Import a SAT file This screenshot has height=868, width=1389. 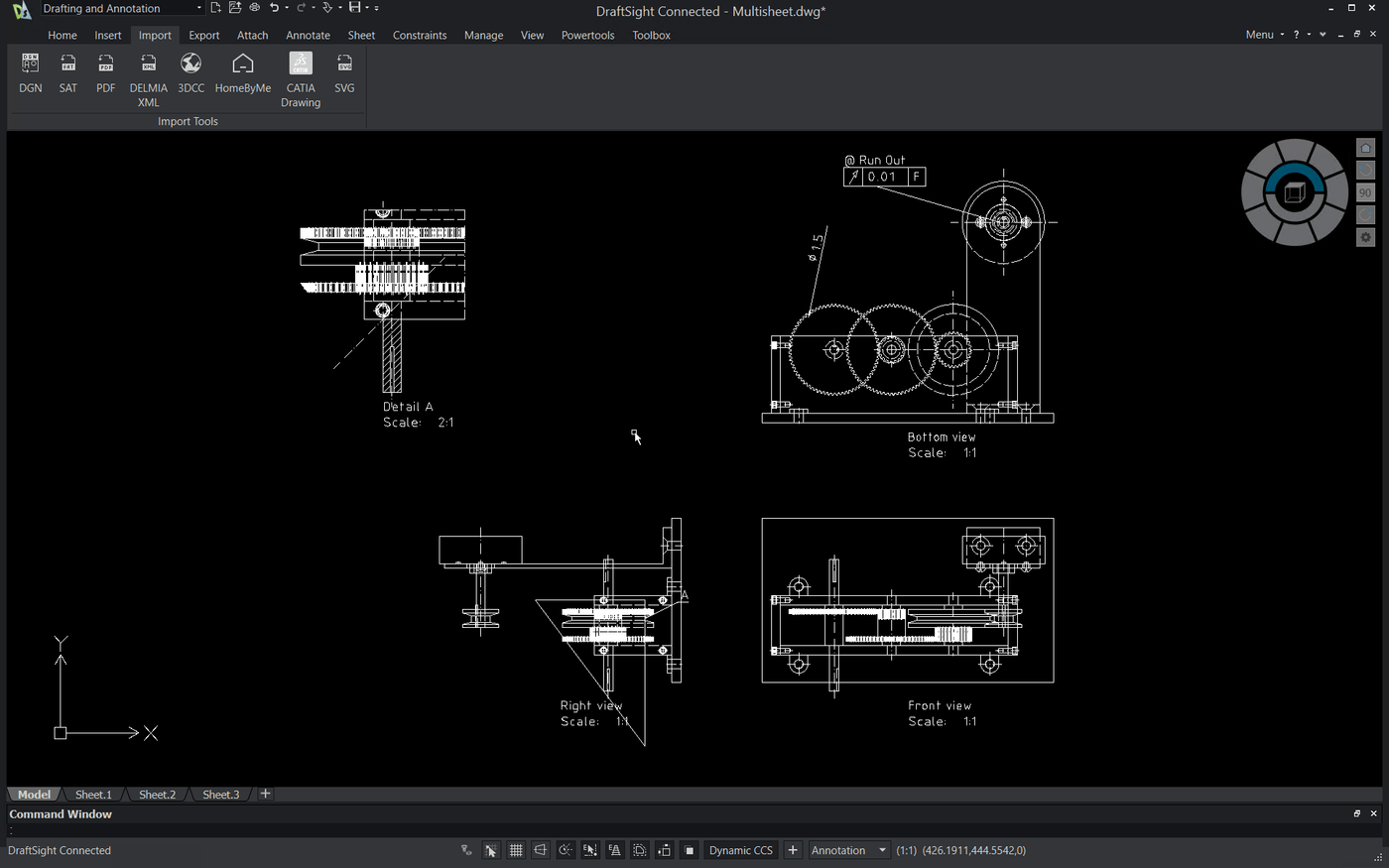[67, 74]
